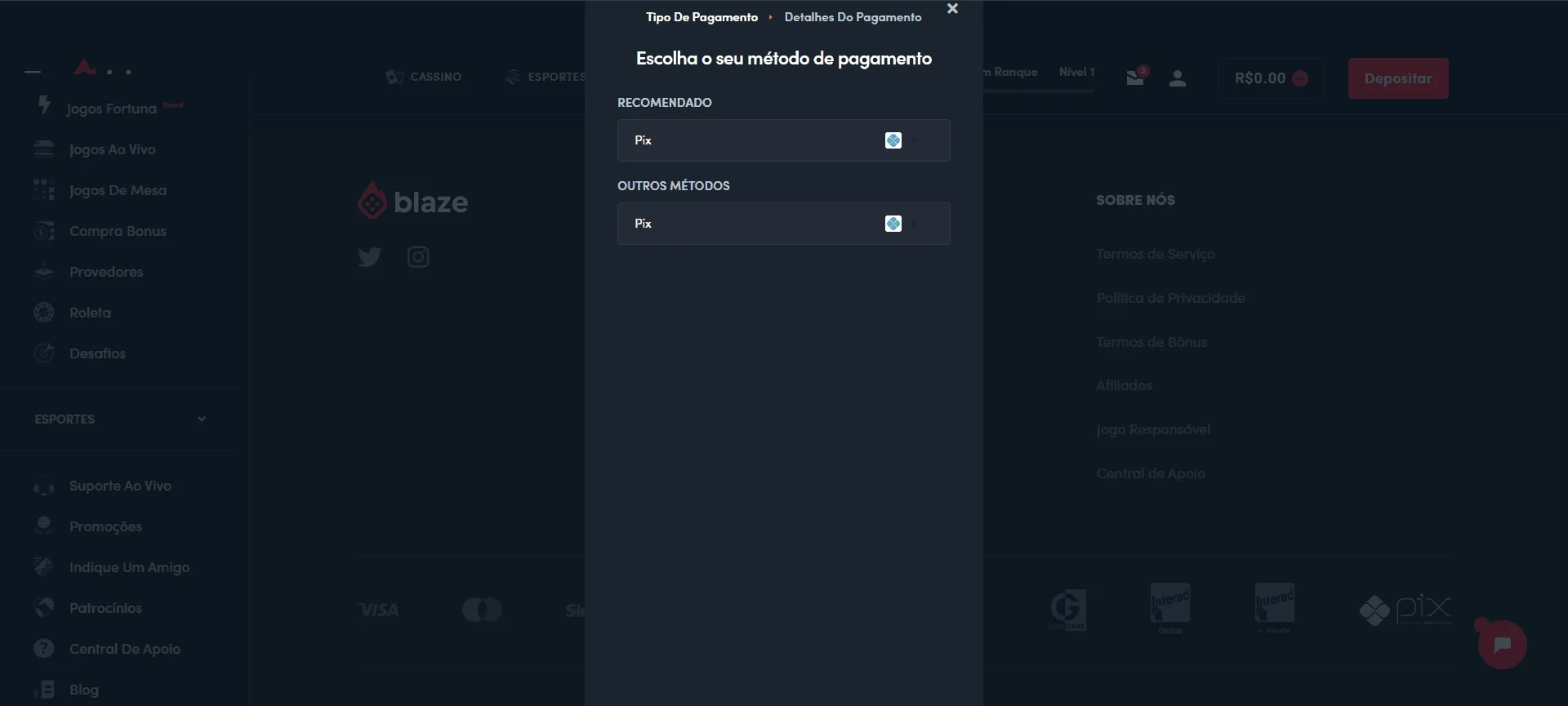Go to Tipo De Pagamento step

point(702,17)
